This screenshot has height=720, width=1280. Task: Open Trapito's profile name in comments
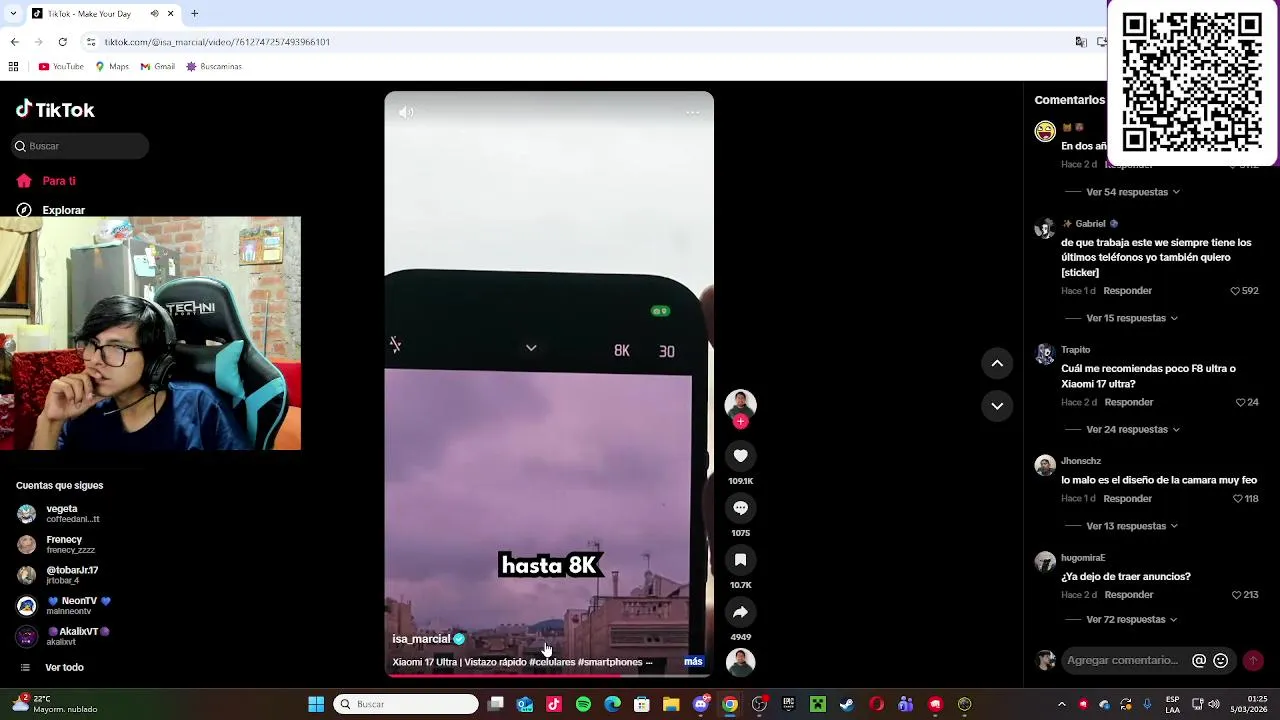point(1075,350)
